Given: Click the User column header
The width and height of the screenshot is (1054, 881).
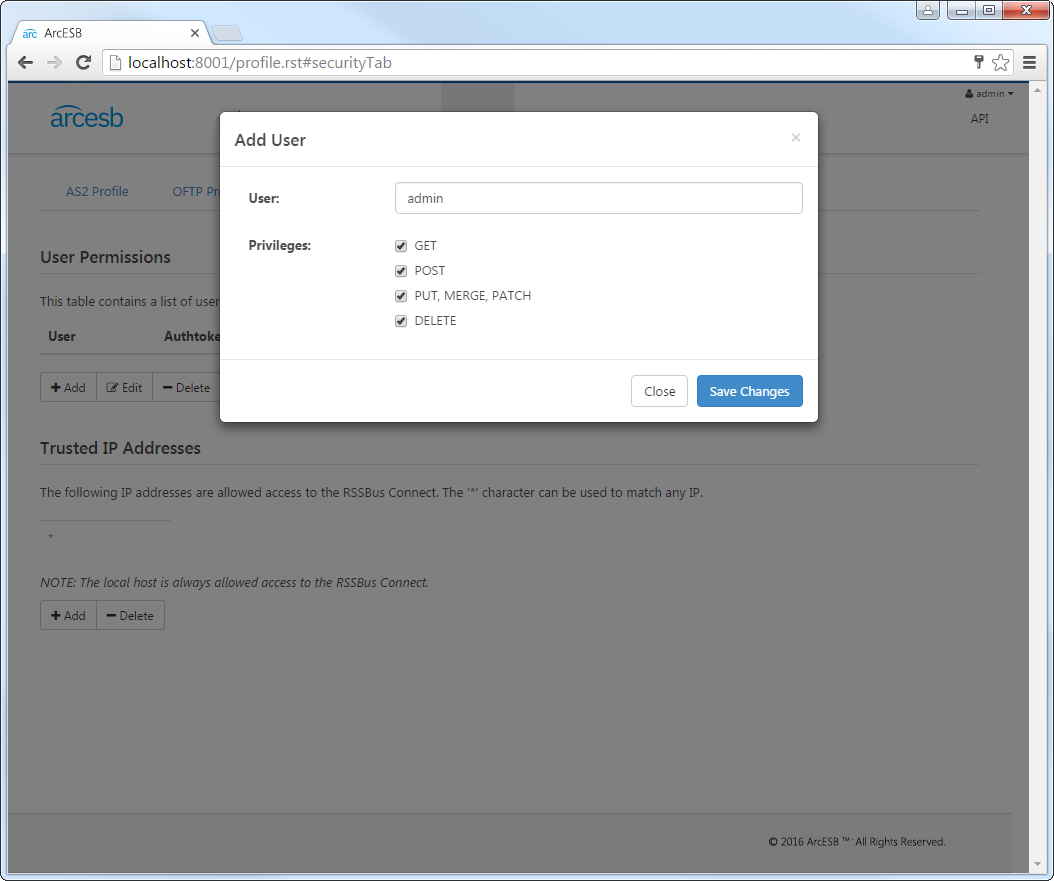Looking at the screenshot, I should (62, 336).
